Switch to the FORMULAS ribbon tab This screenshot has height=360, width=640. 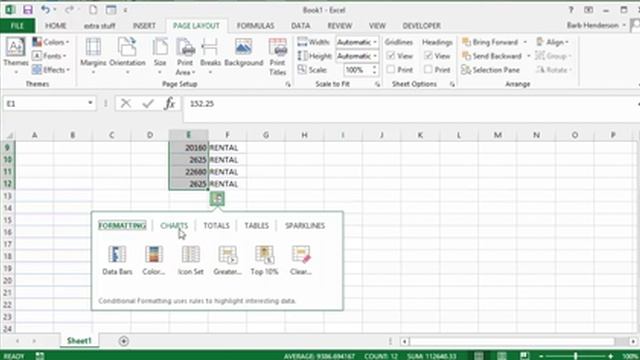pyautogui.click(x=256, y=26)
